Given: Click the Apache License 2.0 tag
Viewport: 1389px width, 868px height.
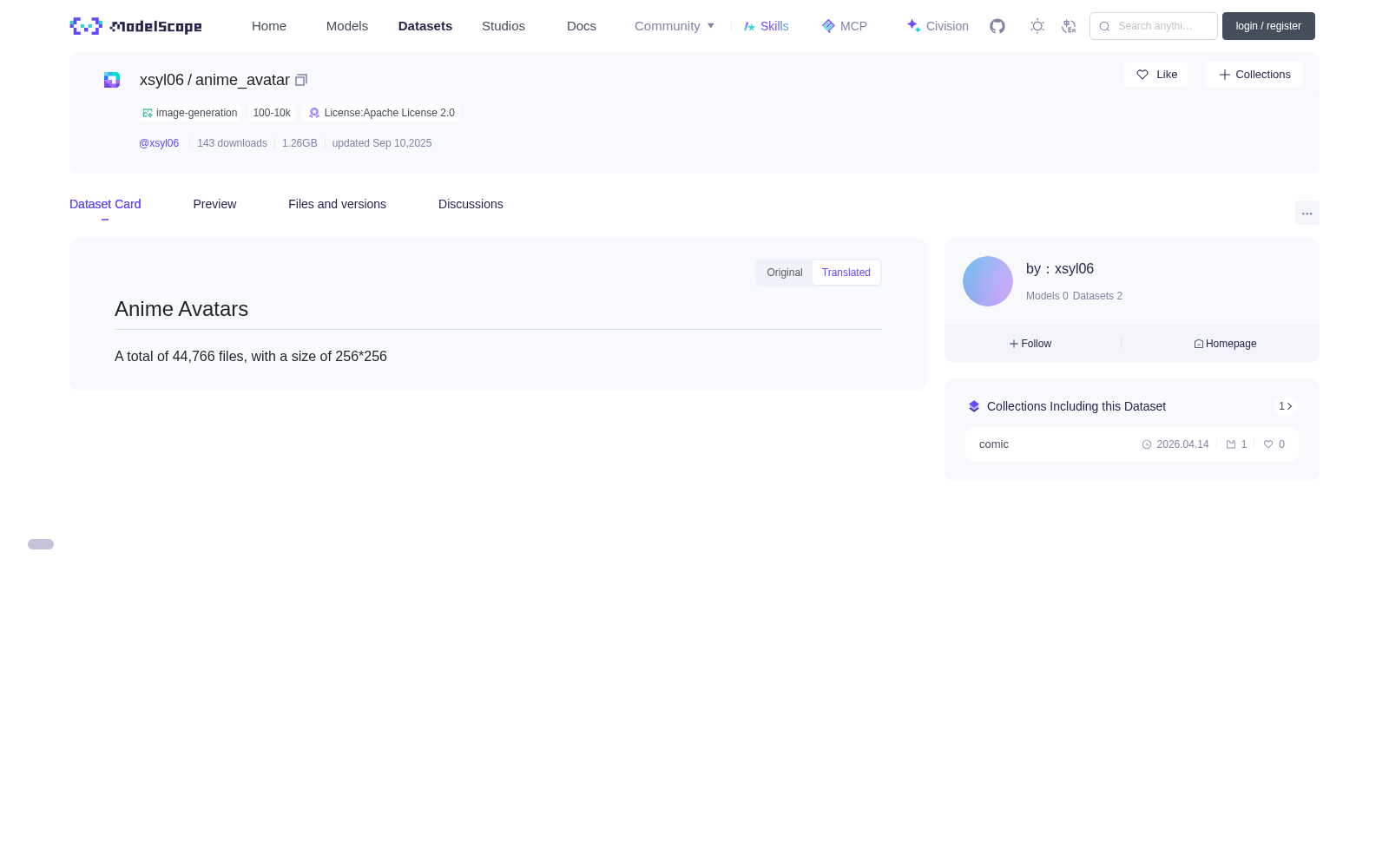Looking at the screenshot, I should 381,113.
